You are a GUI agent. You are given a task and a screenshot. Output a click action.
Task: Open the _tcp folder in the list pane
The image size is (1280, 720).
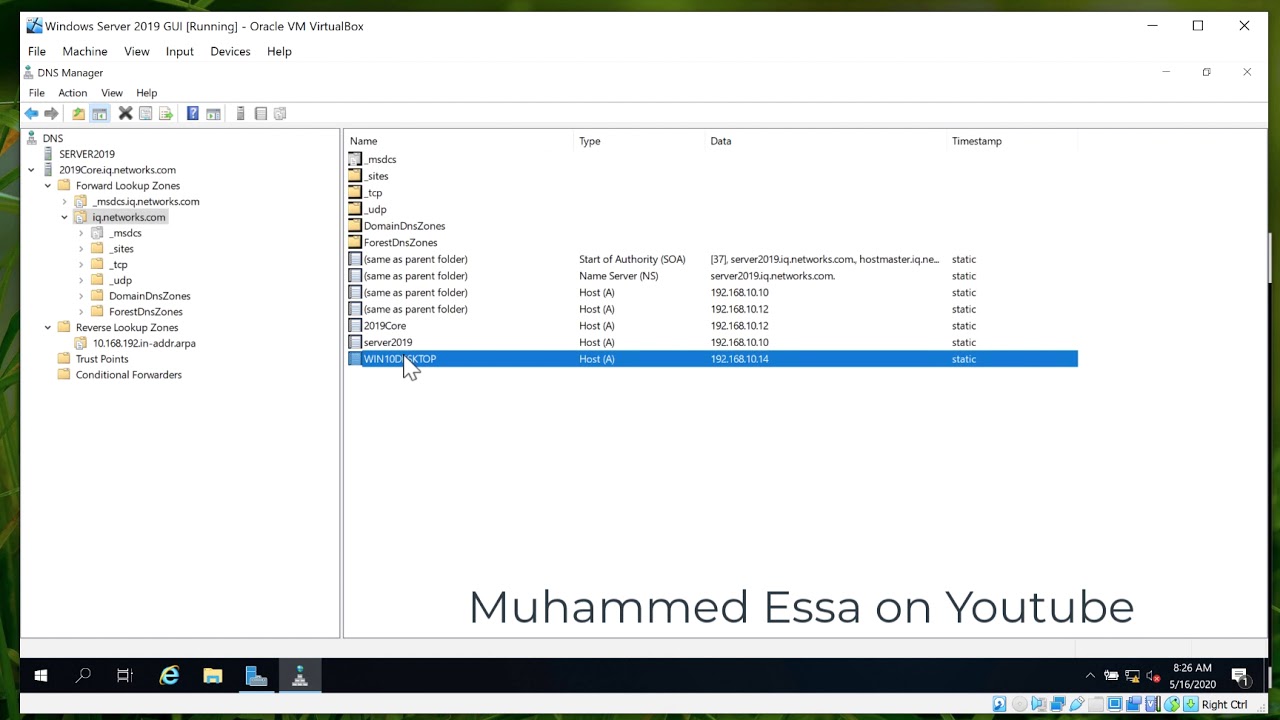373,193
